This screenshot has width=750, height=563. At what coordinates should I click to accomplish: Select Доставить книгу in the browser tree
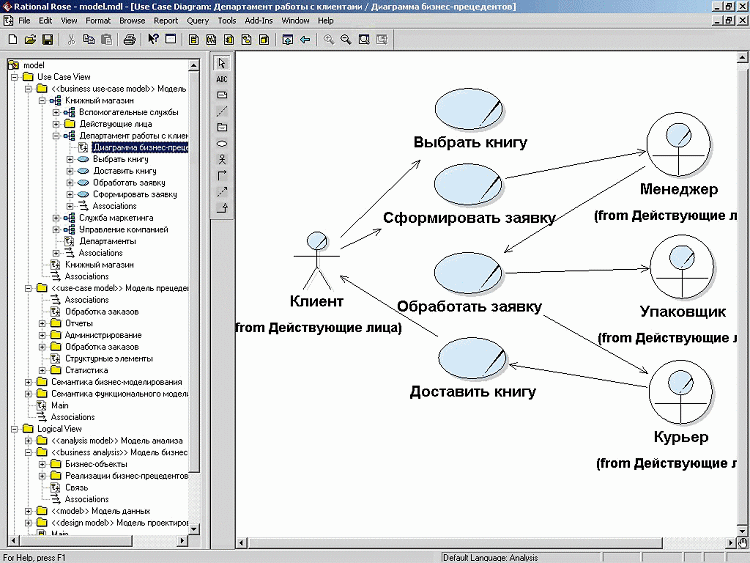tap(125, 171)
